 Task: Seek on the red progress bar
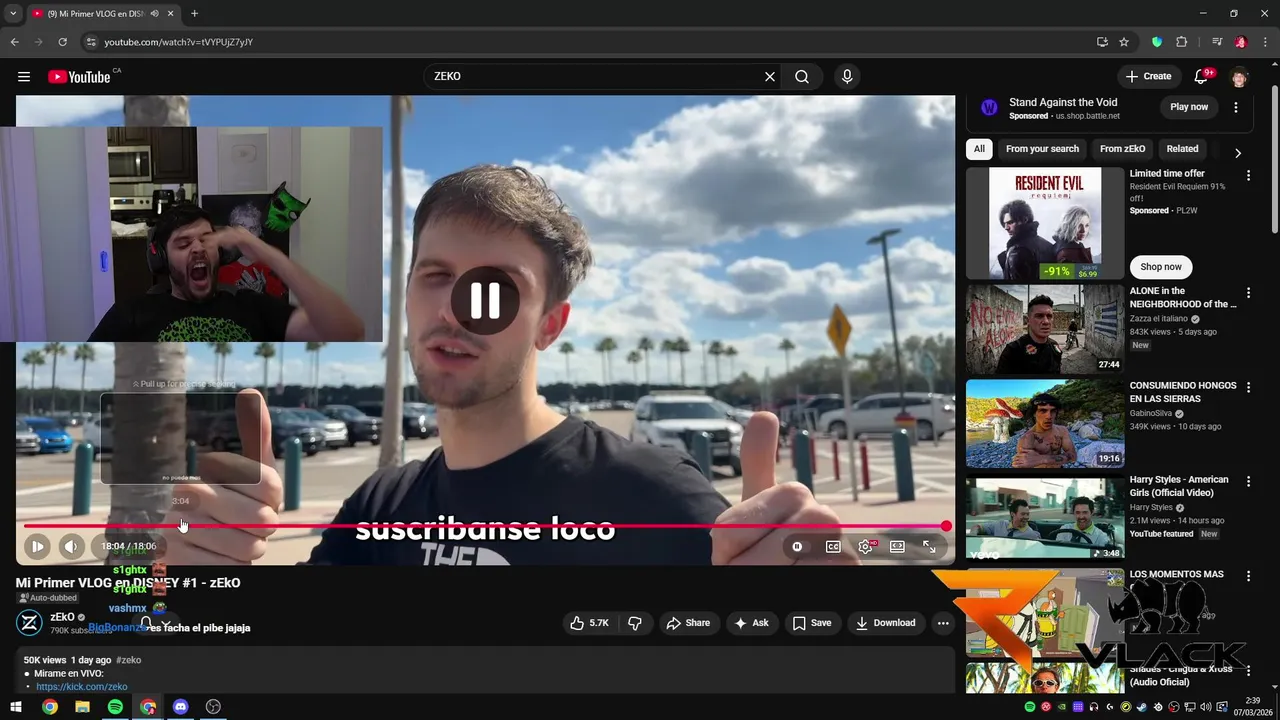[485, 526]
